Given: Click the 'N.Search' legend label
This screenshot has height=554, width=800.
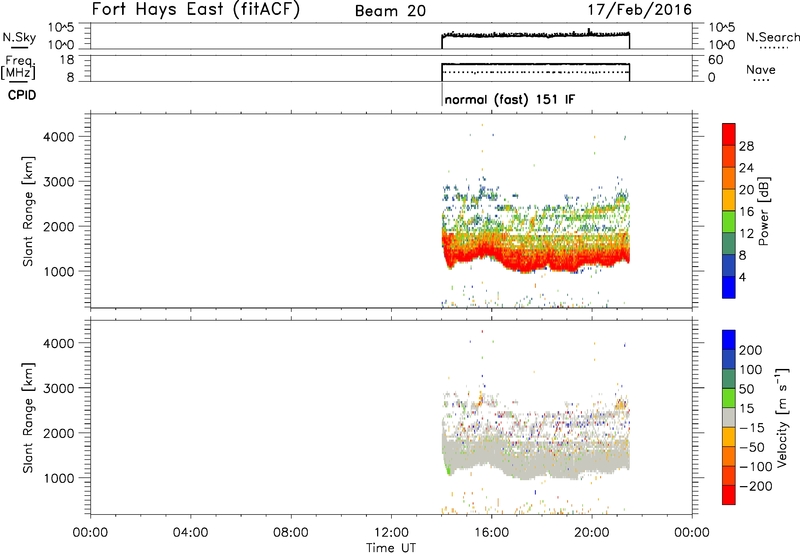Looking at the screenshot, I should coord(772,37).
